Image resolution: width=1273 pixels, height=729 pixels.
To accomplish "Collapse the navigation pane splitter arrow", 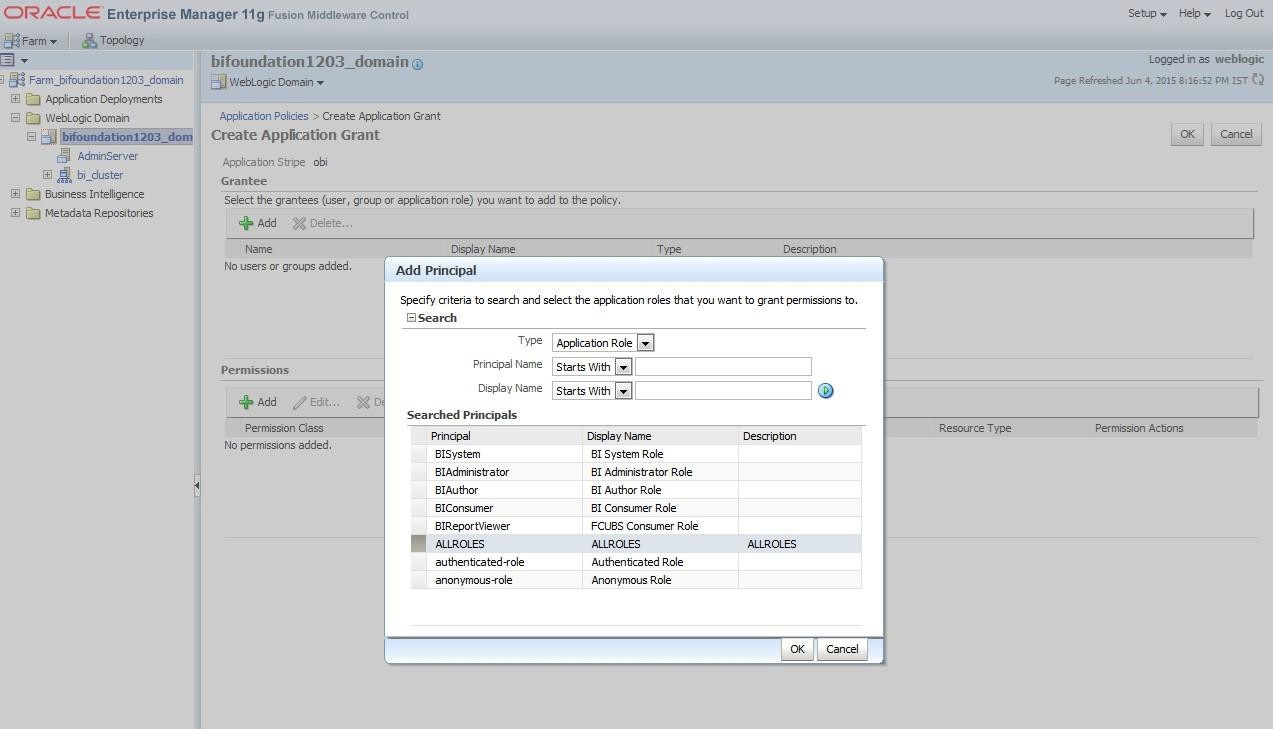I will pos(197,486).
